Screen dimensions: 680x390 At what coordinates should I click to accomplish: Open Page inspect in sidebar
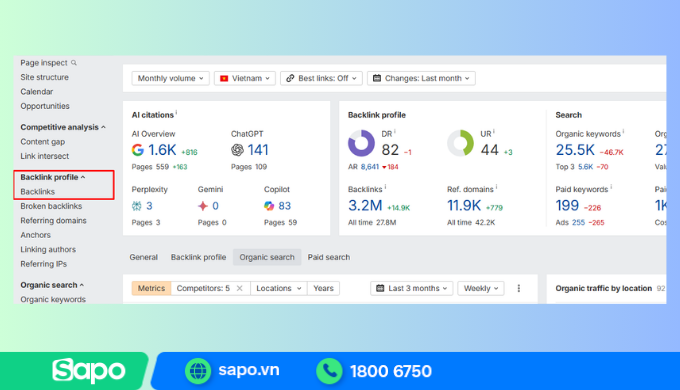click(44, 63)
